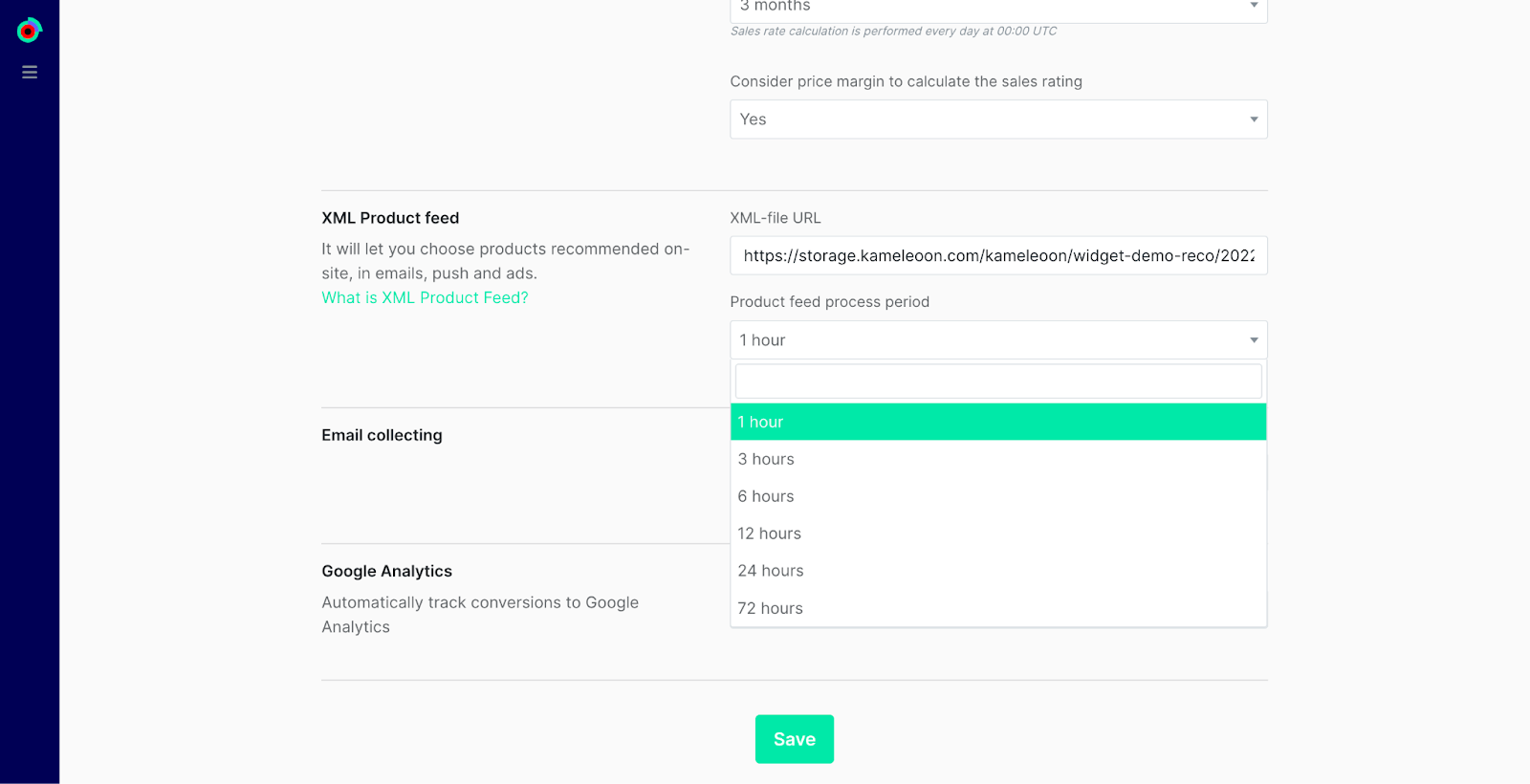The width and height of the screenshot is (1530, 784).
Task: Choose 3 hours from the list
Action: (x=997, y=460)
